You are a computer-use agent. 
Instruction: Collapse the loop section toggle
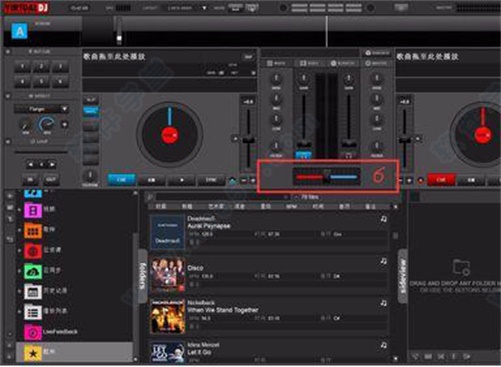pos(8,141)
